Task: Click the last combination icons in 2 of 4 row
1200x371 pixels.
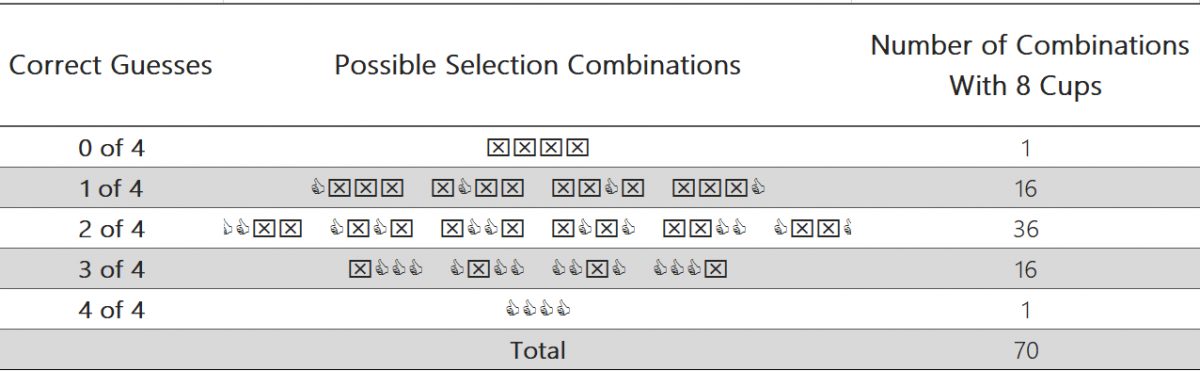Action: [814, 229]
